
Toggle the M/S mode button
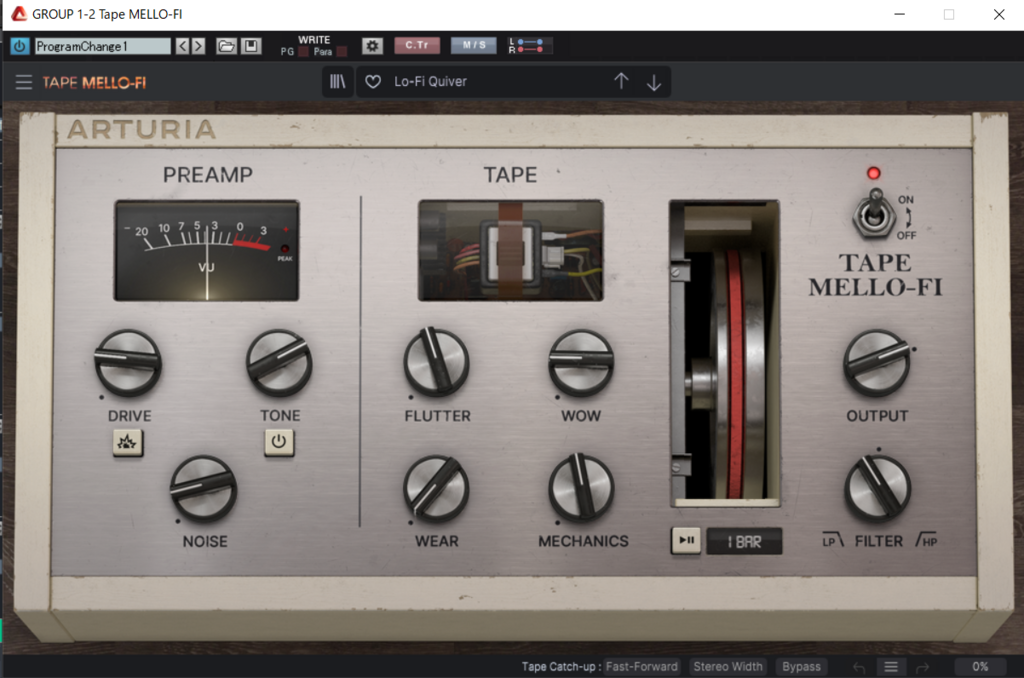coord(474,45)
